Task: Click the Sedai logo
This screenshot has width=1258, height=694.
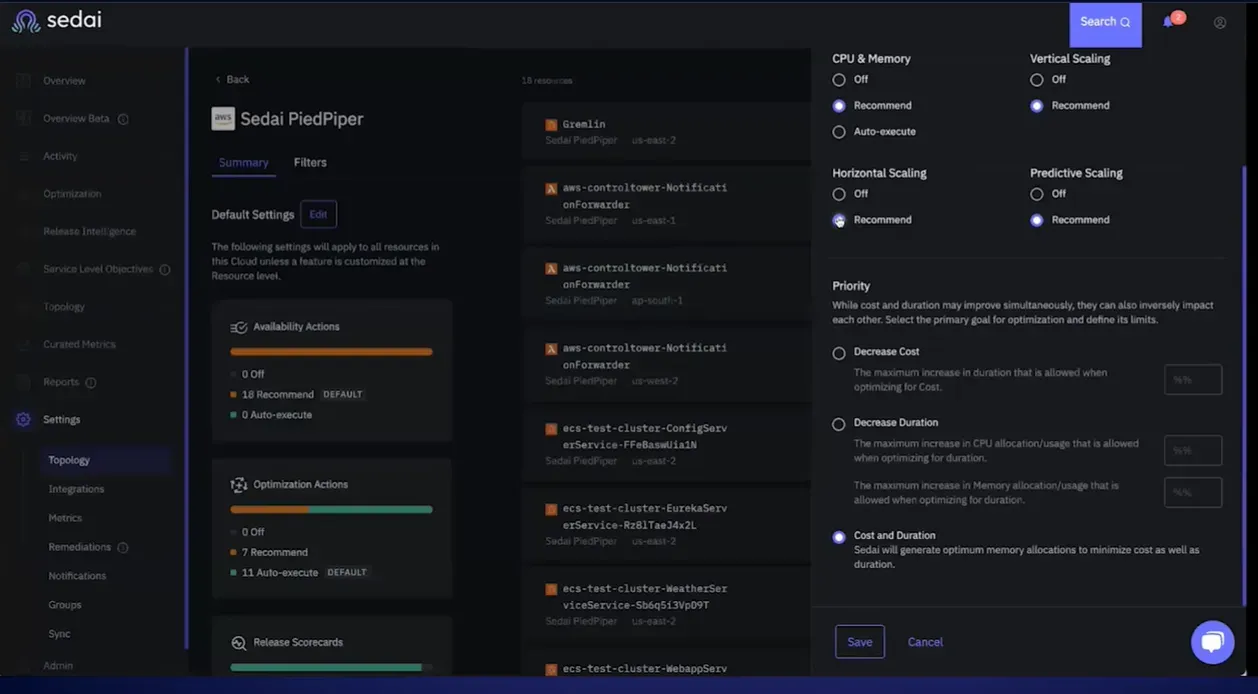Action: (56, 21)
